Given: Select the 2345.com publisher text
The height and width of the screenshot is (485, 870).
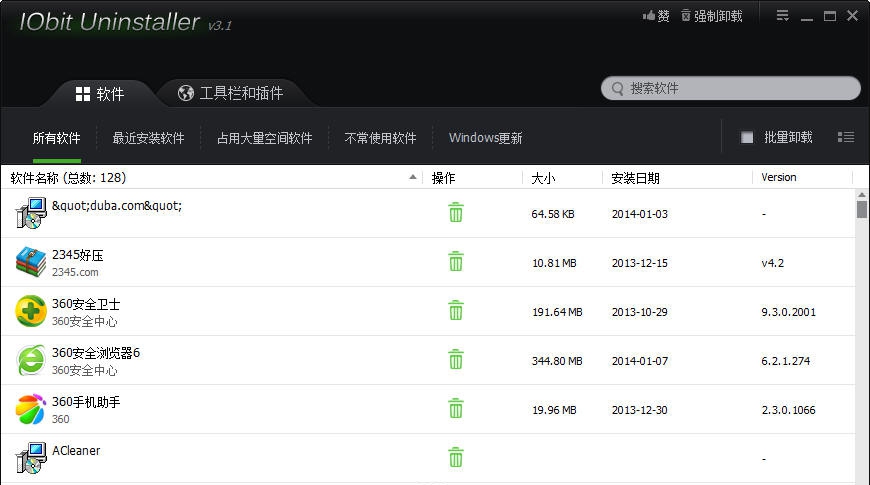Looking at the screenshot, I should pos(75,272).
